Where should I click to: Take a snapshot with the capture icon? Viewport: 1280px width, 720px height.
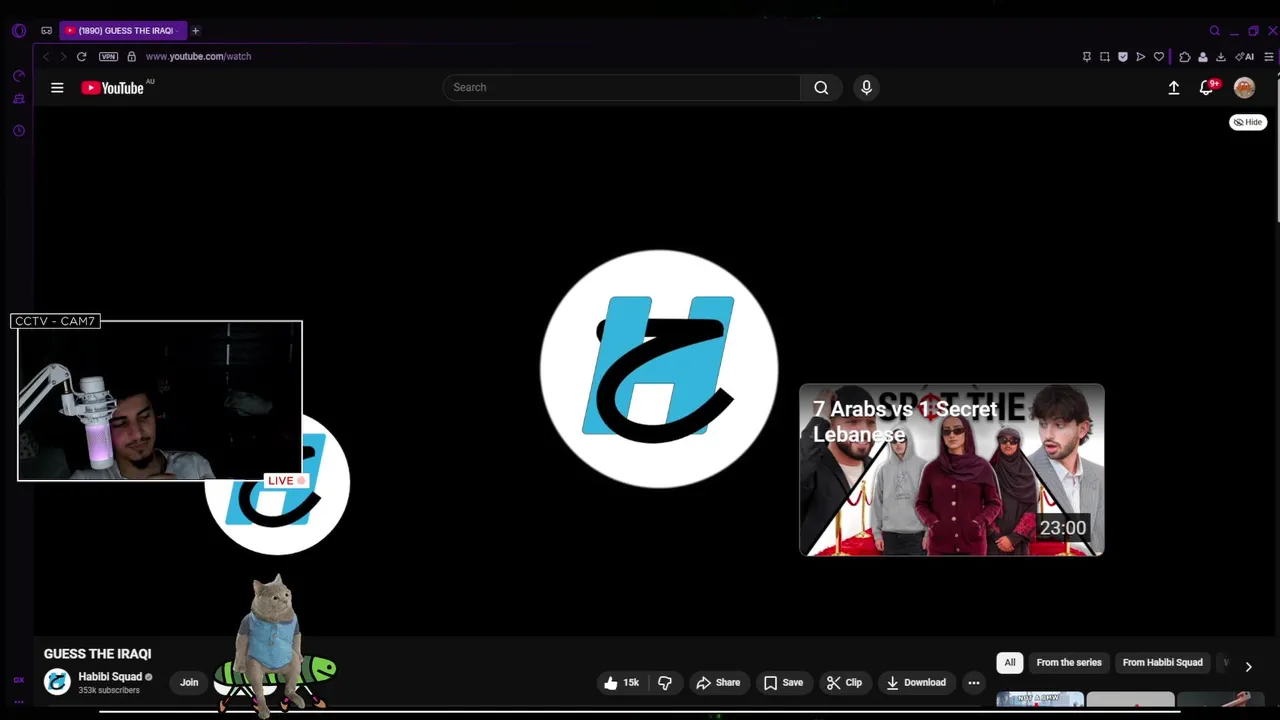(1105, 57)
